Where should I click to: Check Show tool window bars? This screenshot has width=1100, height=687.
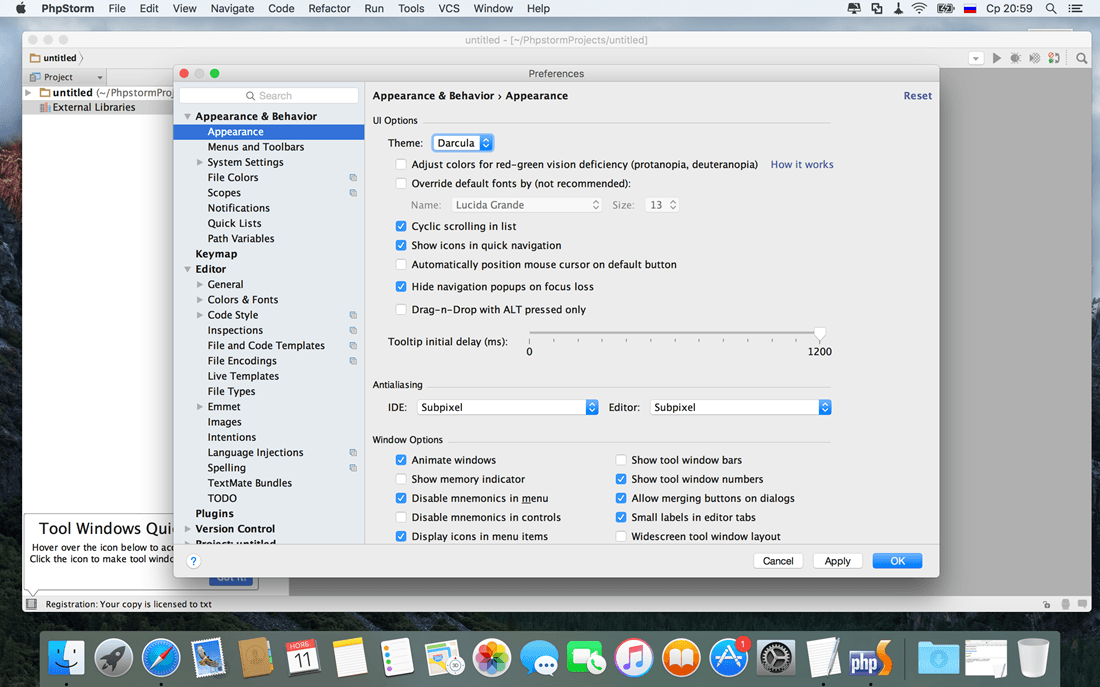pos(621,460)
